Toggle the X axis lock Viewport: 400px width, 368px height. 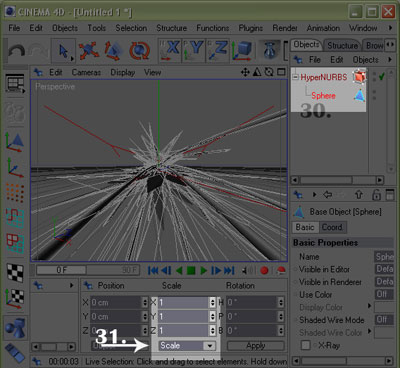tap(169, 51)
